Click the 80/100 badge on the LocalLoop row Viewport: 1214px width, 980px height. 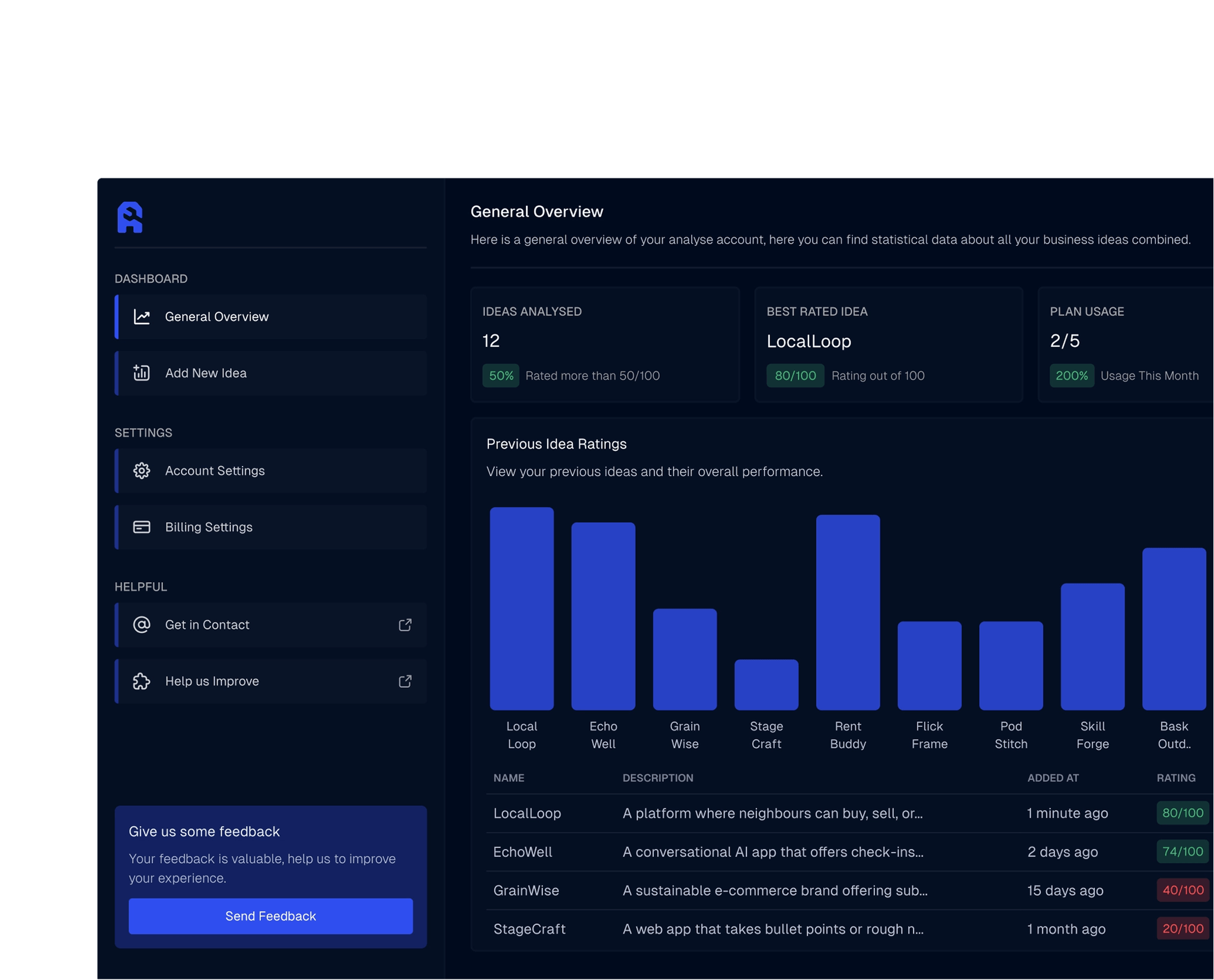[1183, 813]
